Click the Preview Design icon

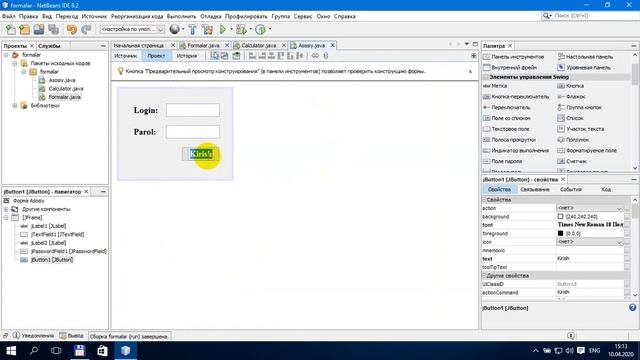click(236, 56)
